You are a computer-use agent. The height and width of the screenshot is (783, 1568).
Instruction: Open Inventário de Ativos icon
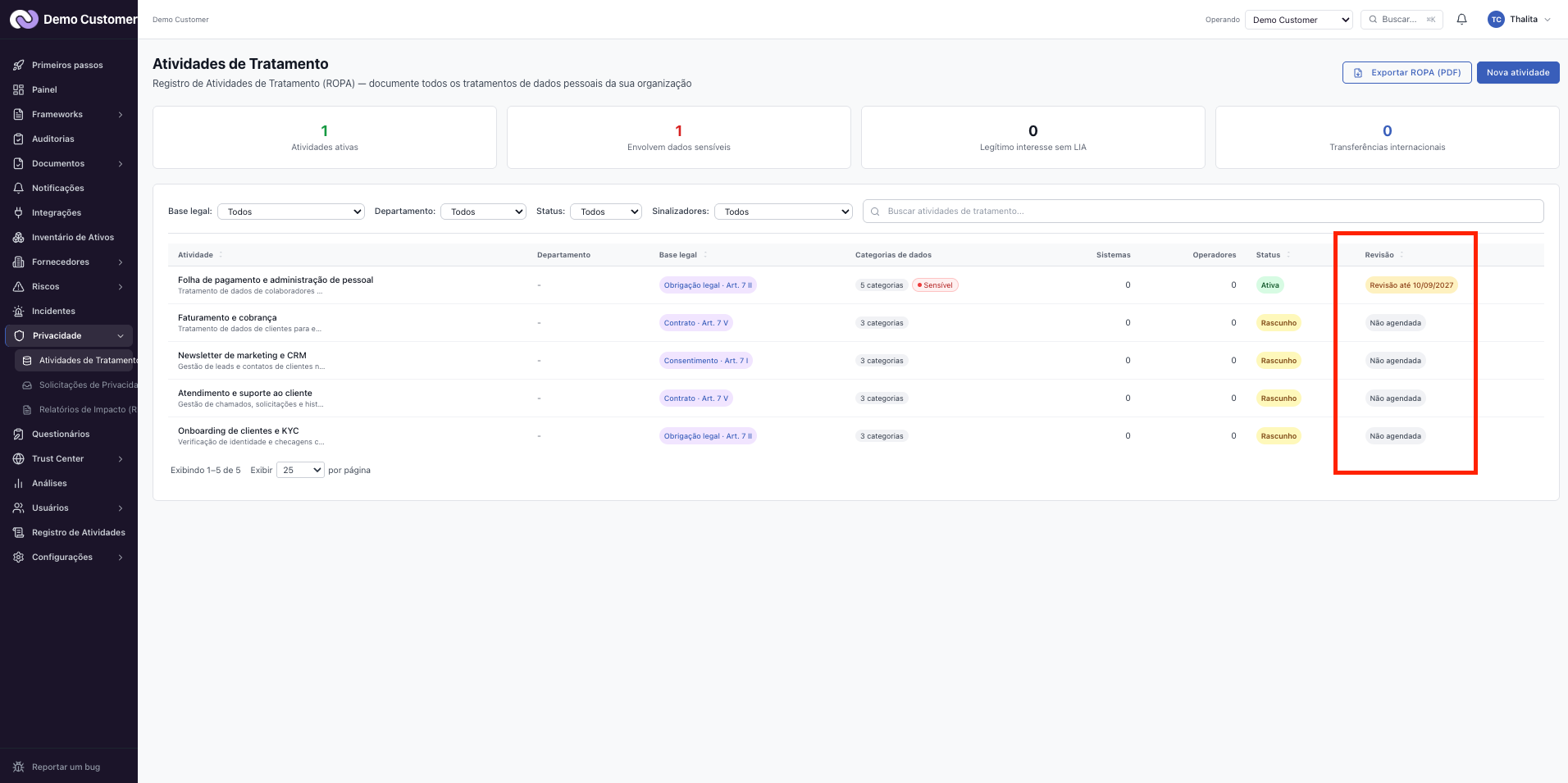click(x=18, y=237)
